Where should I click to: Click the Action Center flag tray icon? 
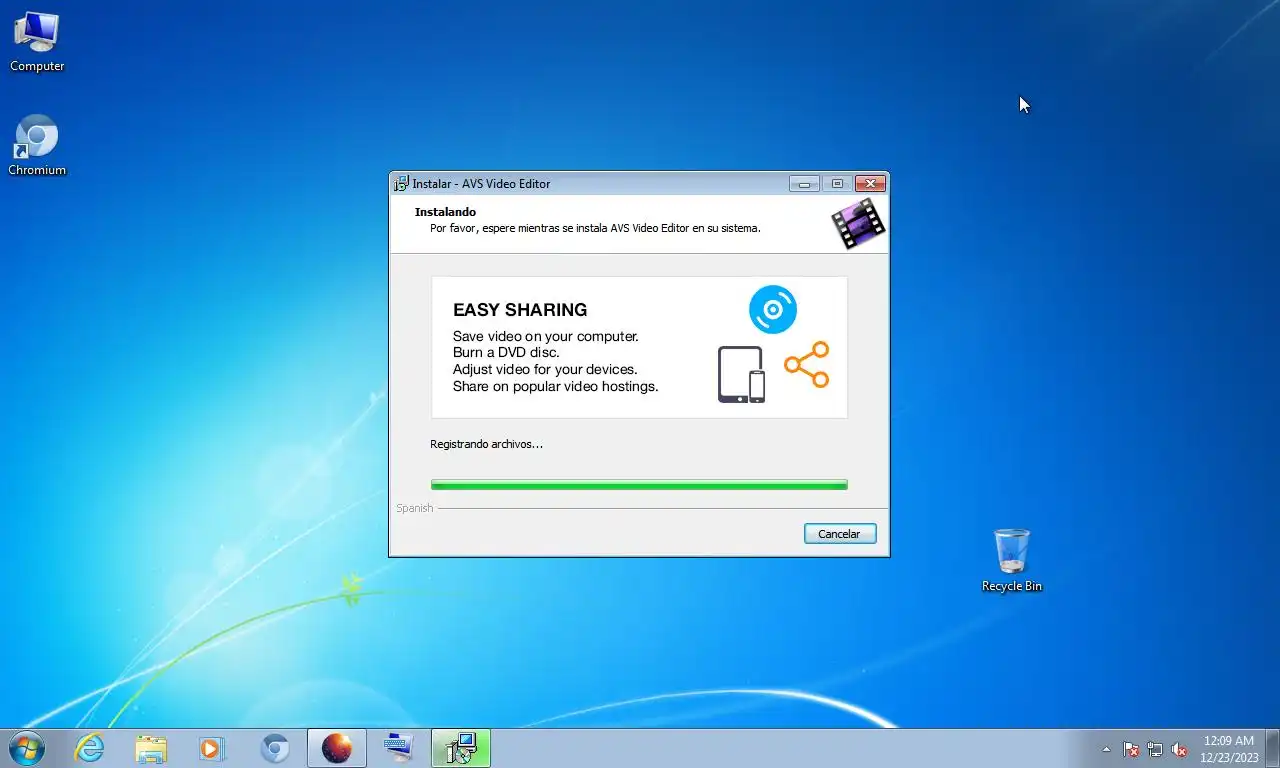(x=1131, y=749)
